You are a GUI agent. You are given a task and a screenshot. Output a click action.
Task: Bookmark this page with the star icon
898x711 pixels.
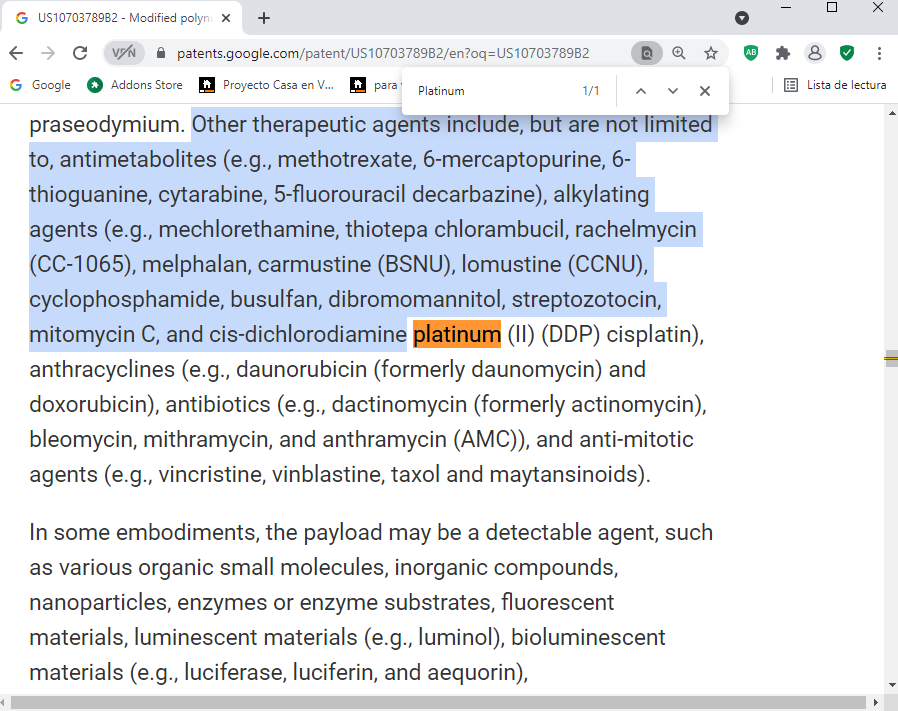click(711, 53)
